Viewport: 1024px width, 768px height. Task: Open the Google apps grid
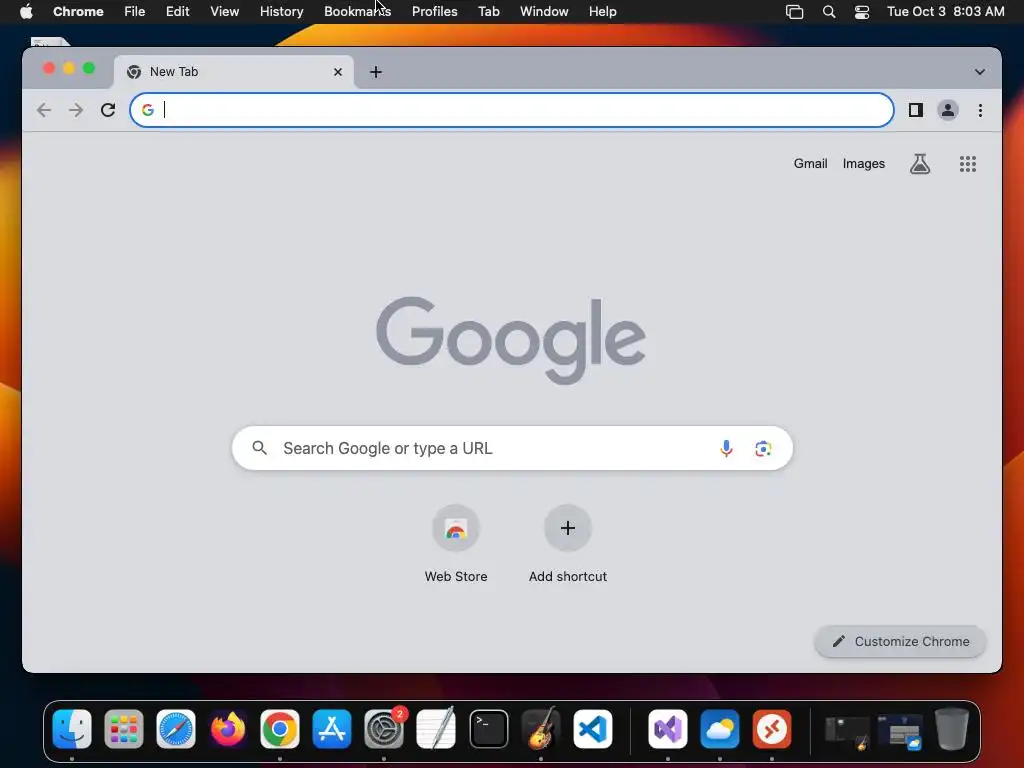[x=968, y=164]
